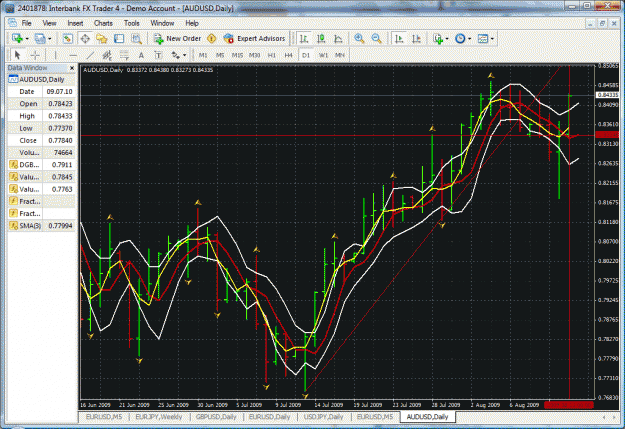Switch chart to Line Chart mode

(338, 39)
